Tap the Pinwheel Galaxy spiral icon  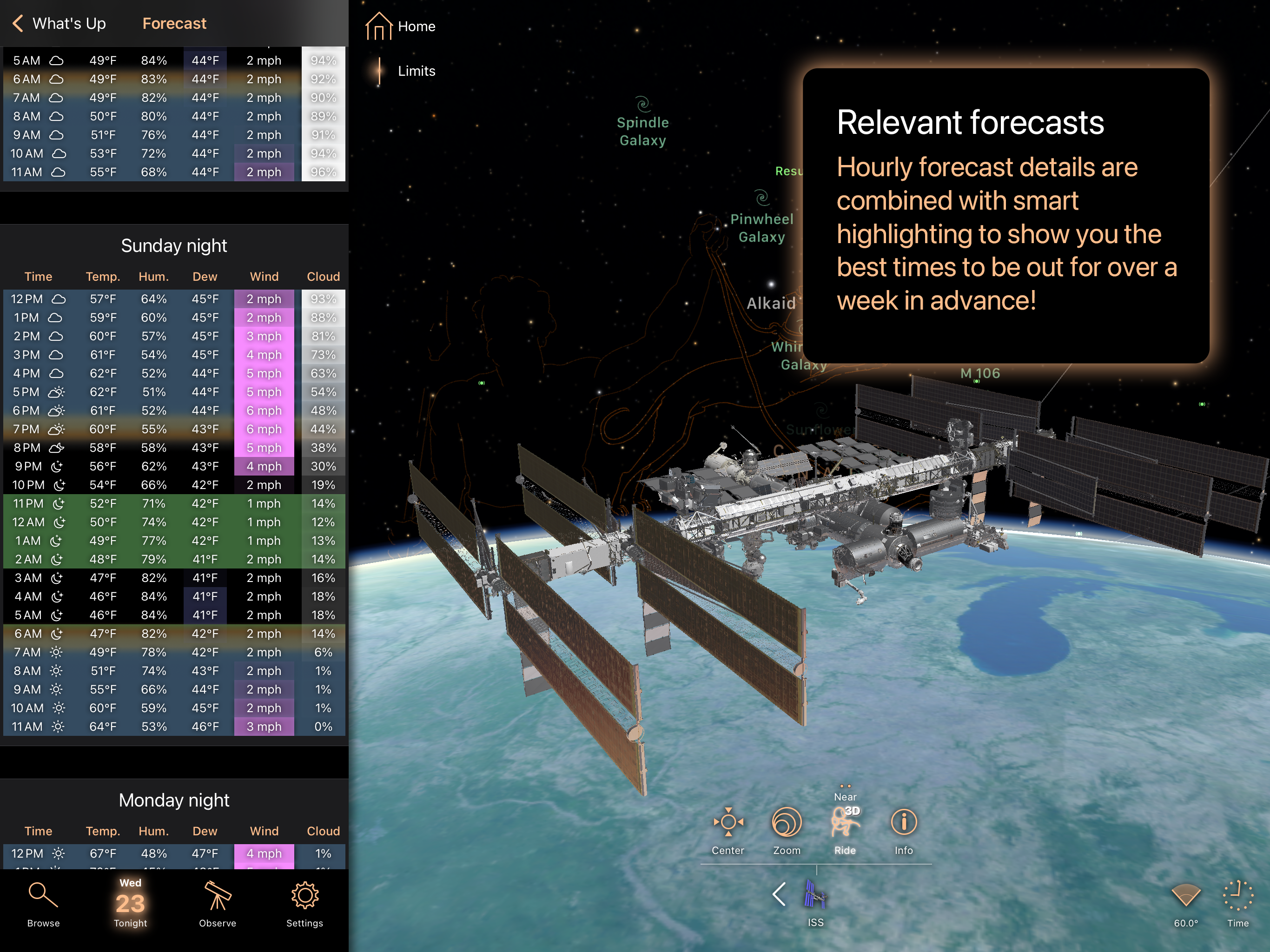[761, 198]
